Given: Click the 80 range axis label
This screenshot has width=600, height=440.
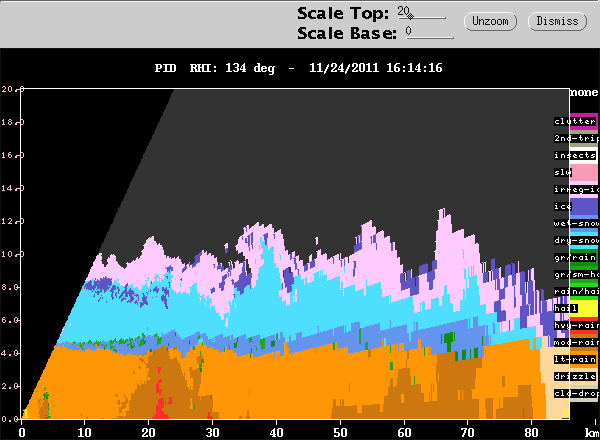Looking at the screenshot, I should (531, 433).
